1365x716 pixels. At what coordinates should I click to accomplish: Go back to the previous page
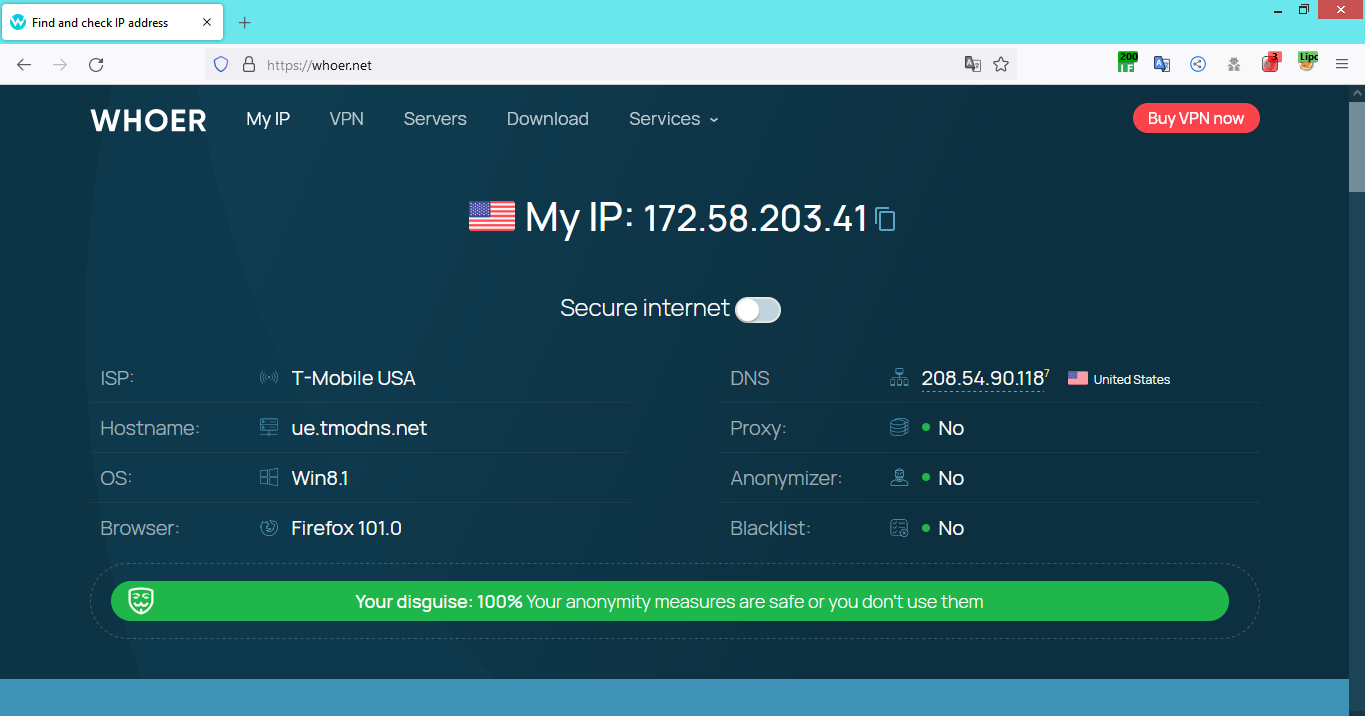click(x=24, y=65)
